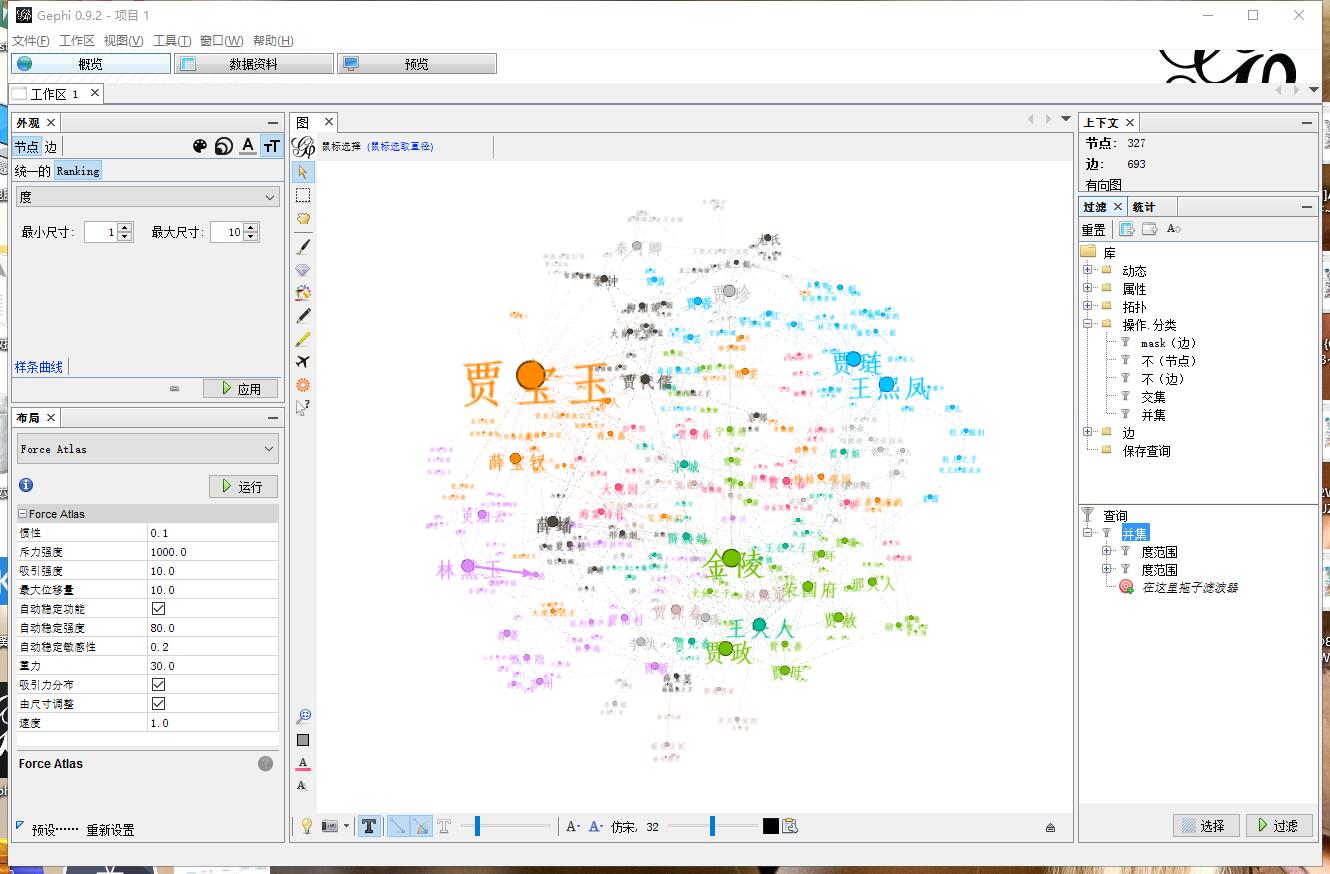This screenshot has height=874, width=1330.
Task: Click the 应用 apply button
Action: click(x=241, y=388)
